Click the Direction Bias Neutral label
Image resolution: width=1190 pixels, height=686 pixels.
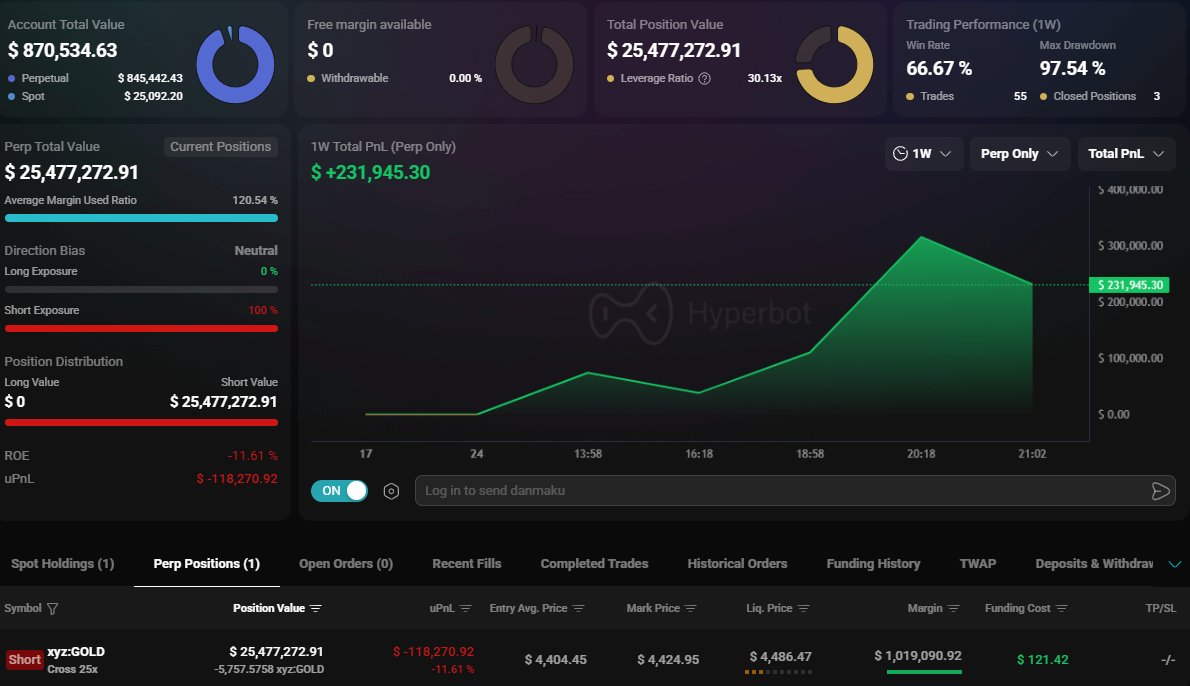click(x=256, y=250)
